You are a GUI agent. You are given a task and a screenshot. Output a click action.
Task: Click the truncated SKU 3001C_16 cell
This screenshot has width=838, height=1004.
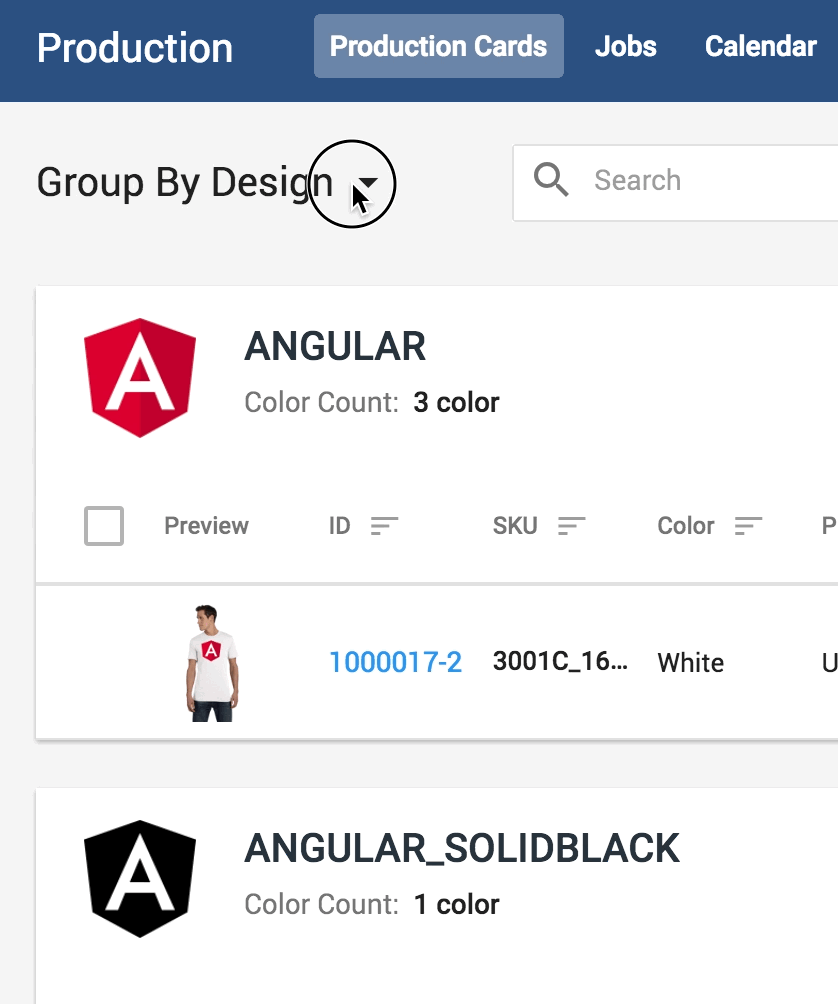[x=560, y=662]
